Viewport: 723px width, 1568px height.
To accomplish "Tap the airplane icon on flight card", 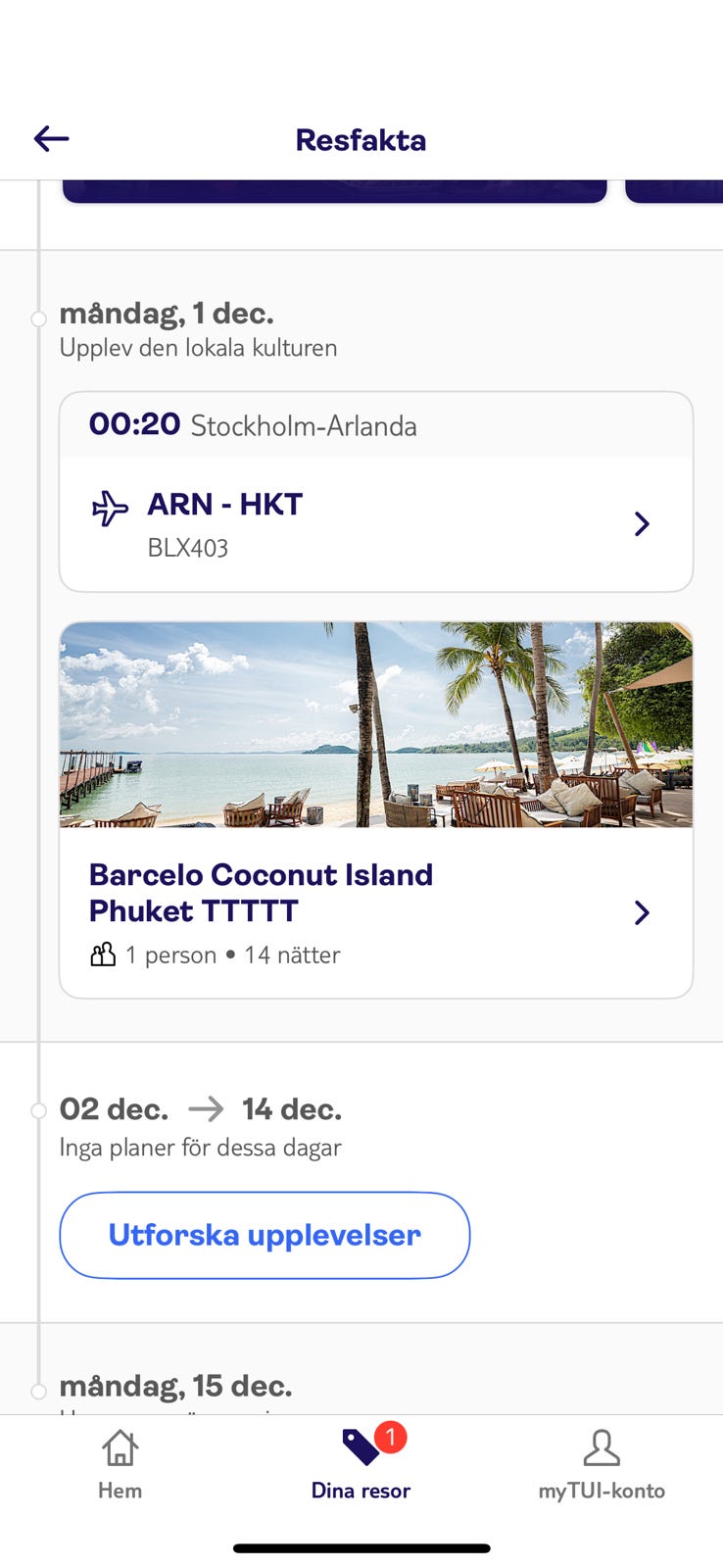I will 110,509.
